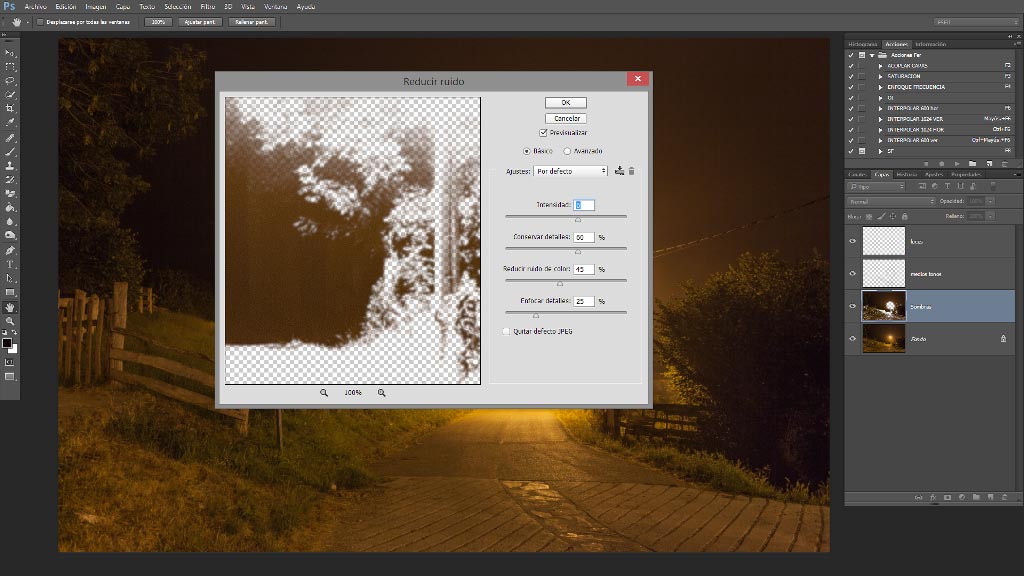Enable Quitar defecto JPEG checkbox
The height and width of the screenshot is (576, 1024).
(x=506, y=331)
